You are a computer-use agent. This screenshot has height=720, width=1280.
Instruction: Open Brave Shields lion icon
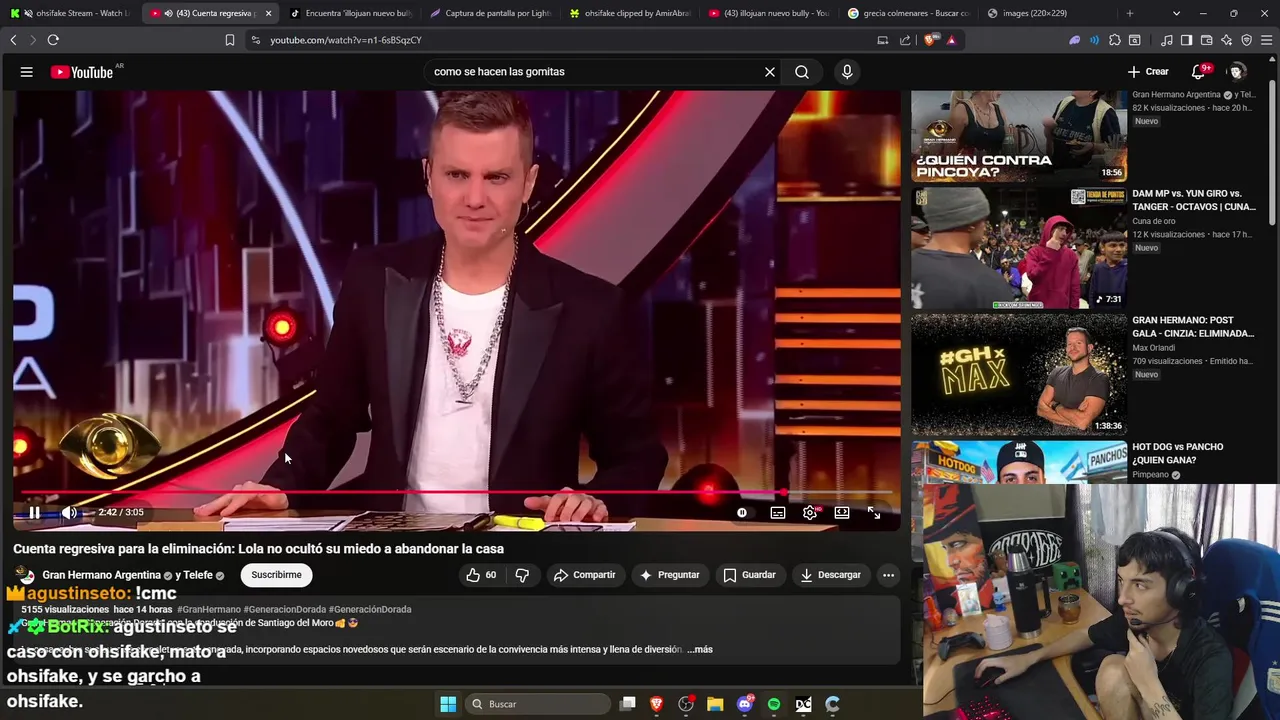930,40
